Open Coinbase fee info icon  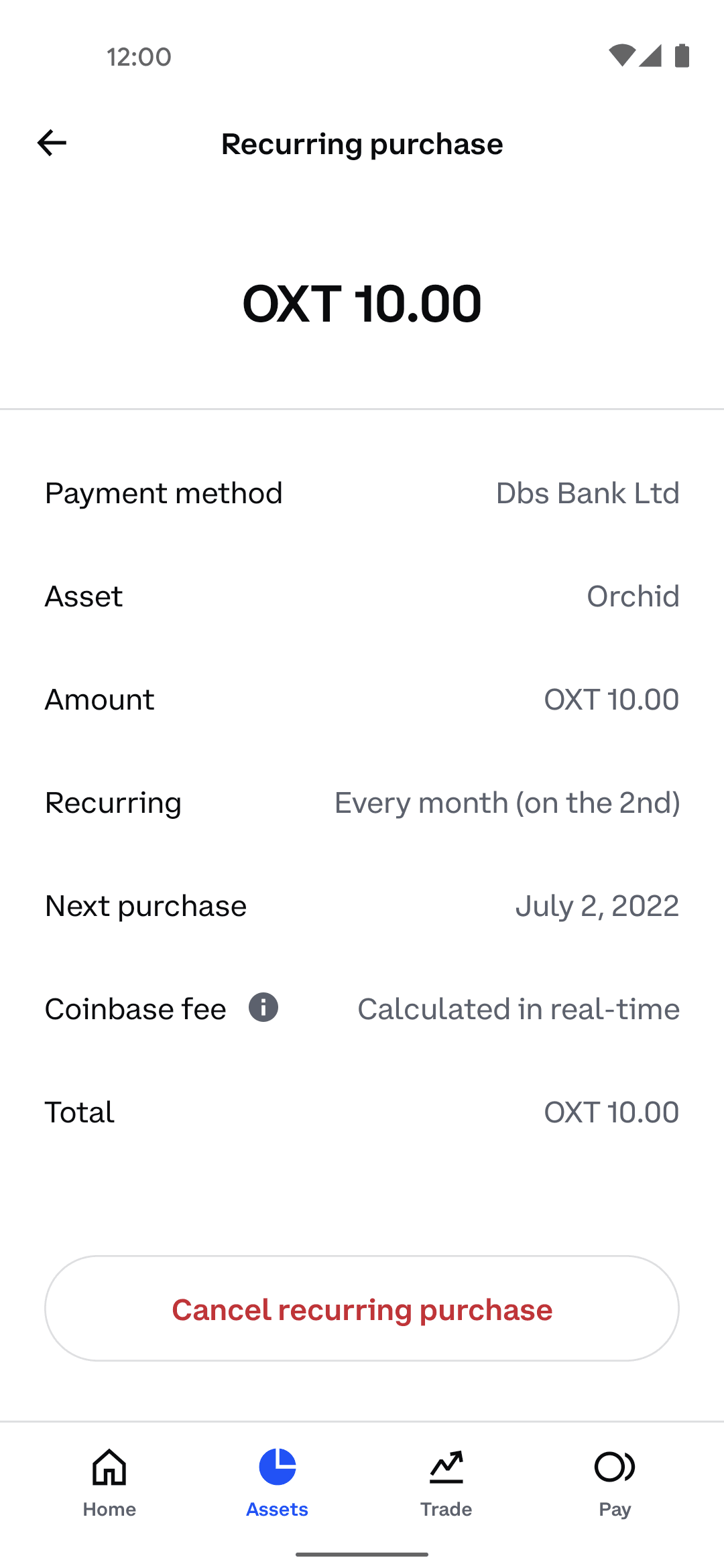coord(263,1007)
